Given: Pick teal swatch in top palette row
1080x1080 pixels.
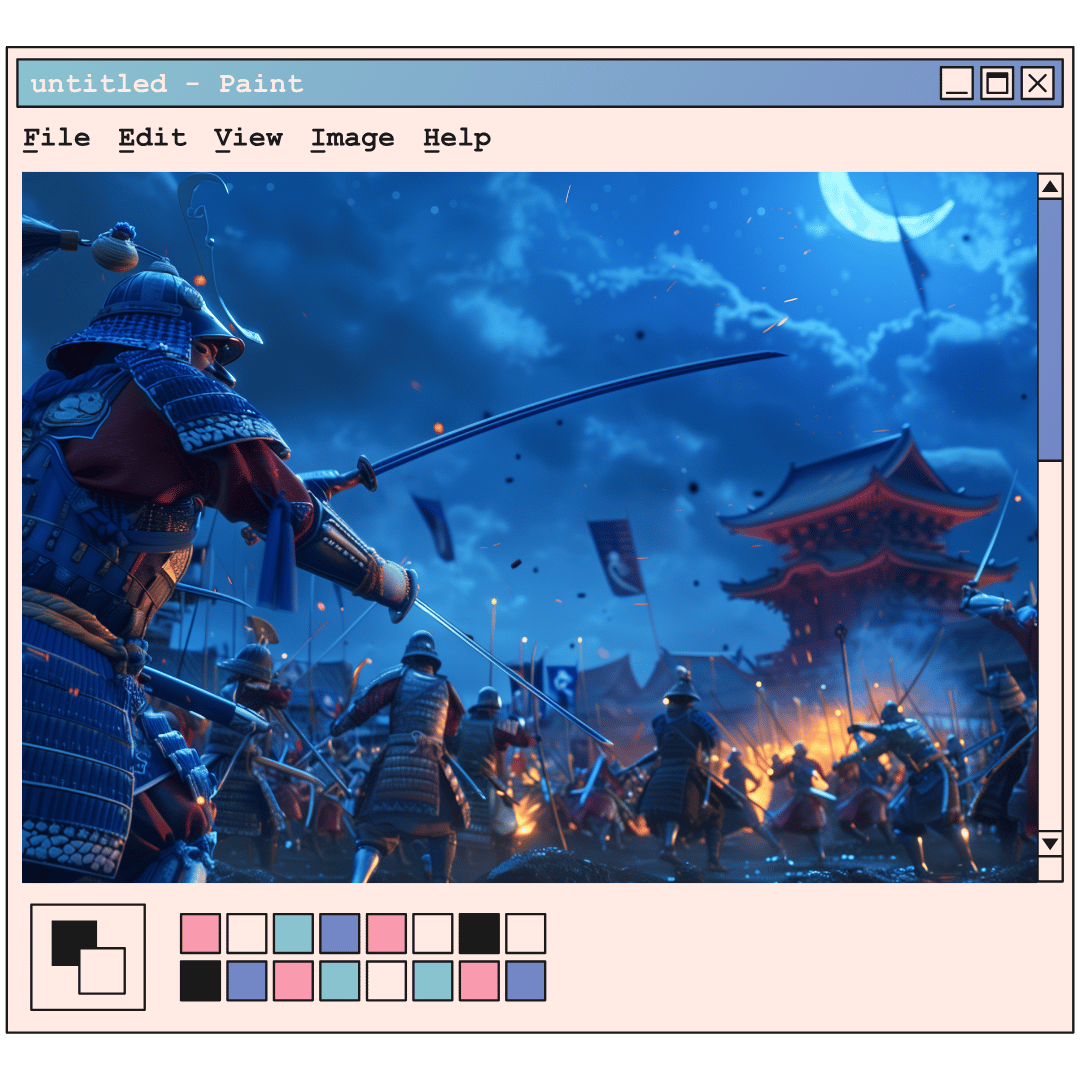Looking at the screenshot, I should [x=293, y=933].
